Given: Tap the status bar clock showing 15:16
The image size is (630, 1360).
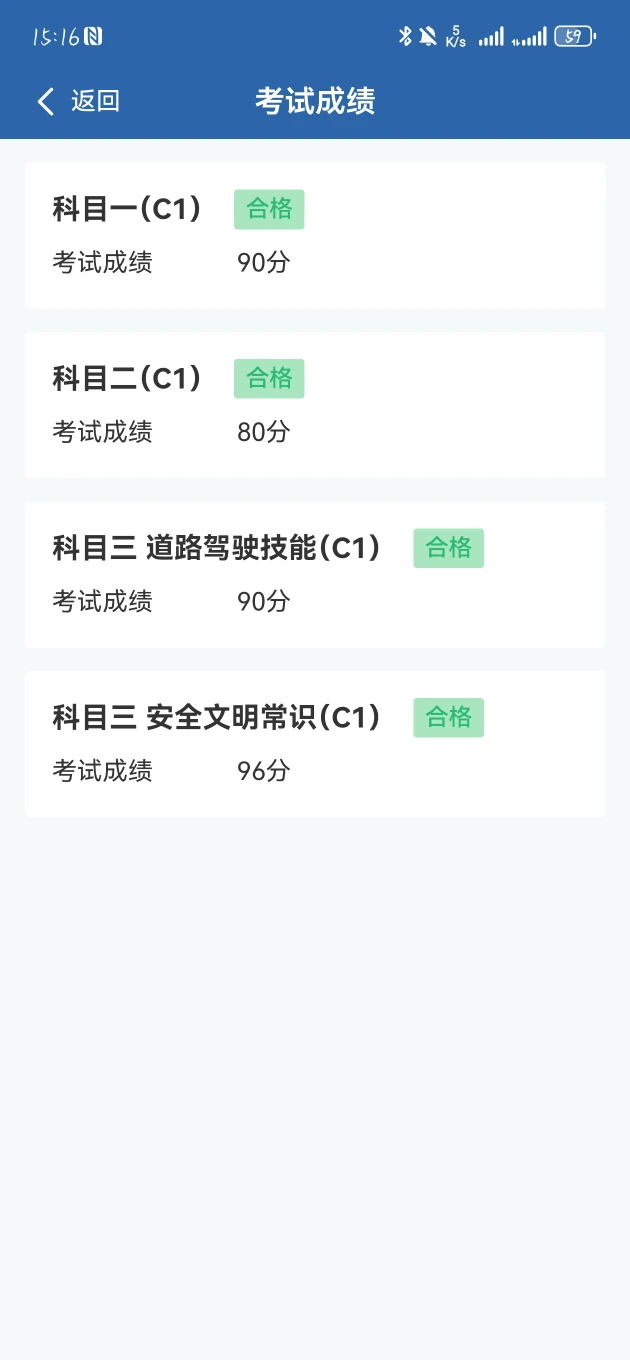Looking at the screenshot, I should (x=56, y=37).
